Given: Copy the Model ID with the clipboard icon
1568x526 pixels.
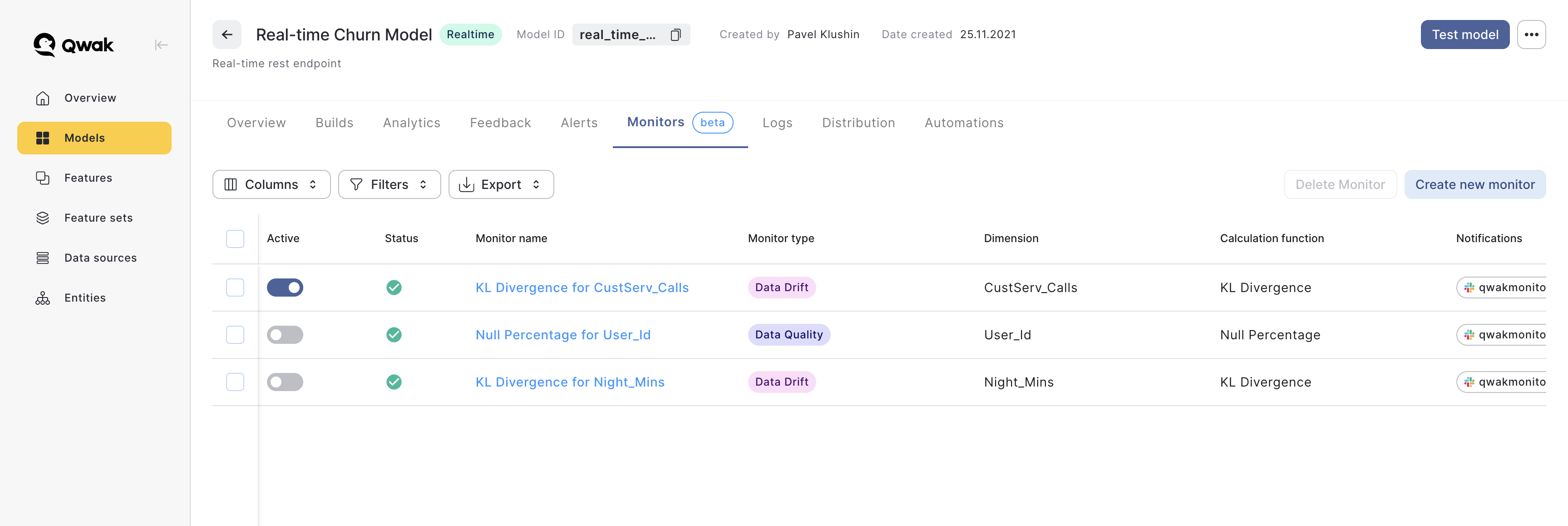Looking at the screenshot, I should (x=675, y=35).
